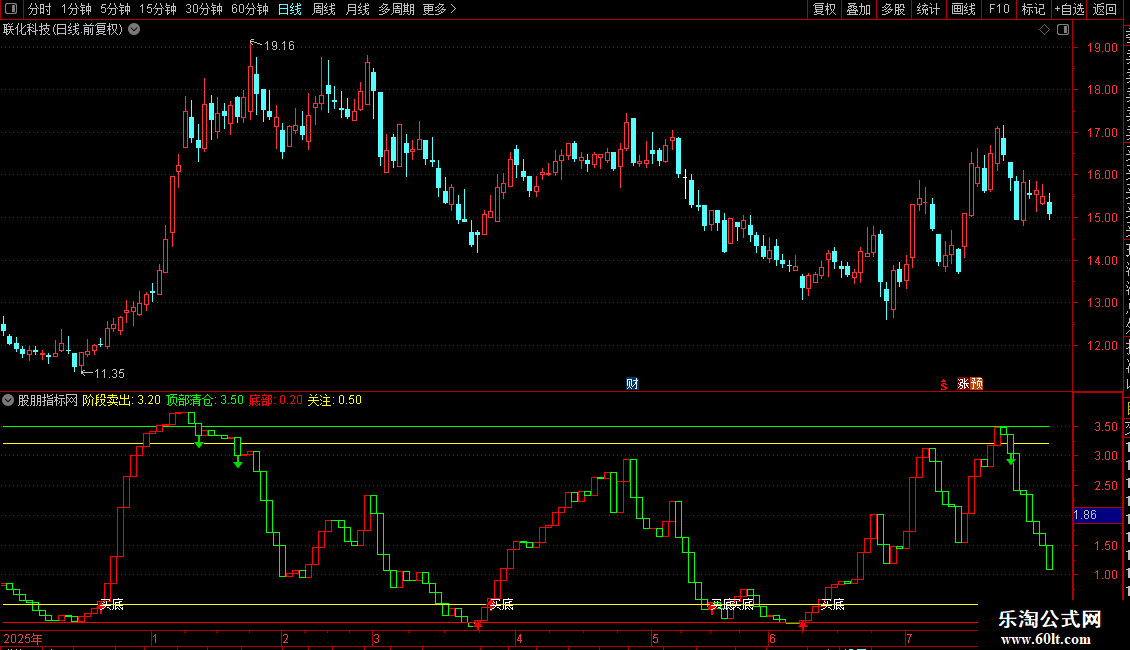Click 3.50 on indicator axis
Image resolution: width=1130 pixels, height=650 pixels.
point(1105,427)
